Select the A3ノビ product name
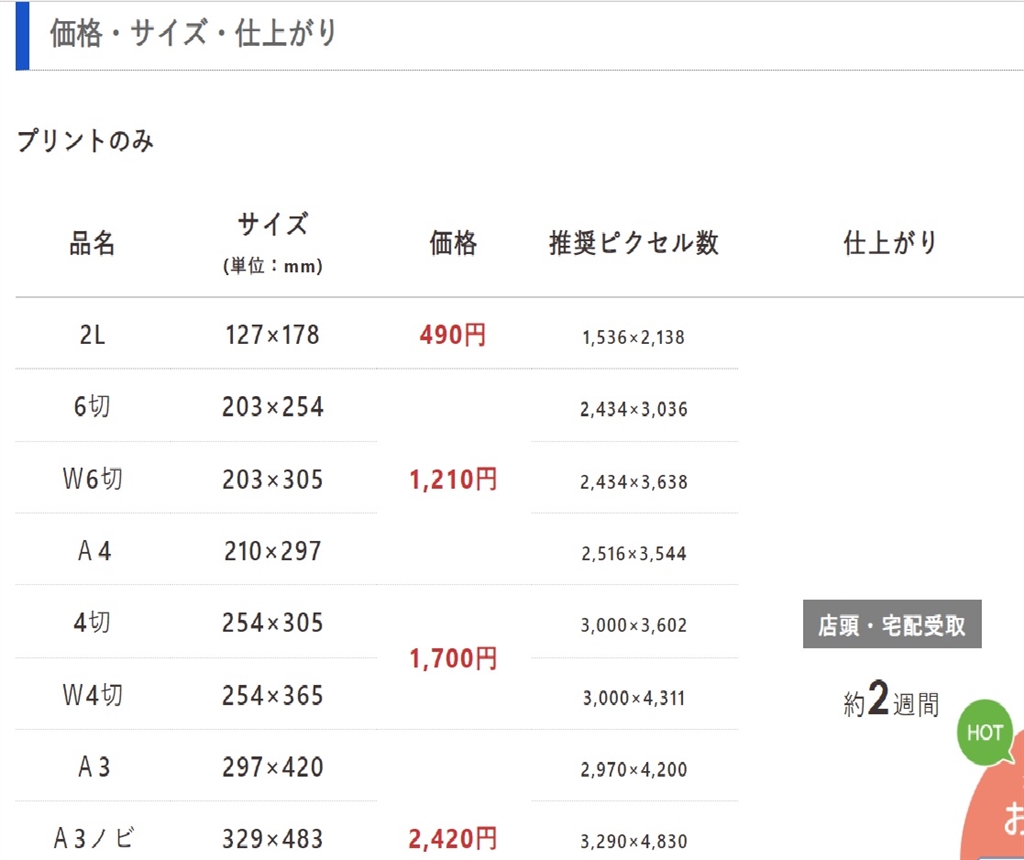Screen dimensions: 1024x860 point(92,838)
